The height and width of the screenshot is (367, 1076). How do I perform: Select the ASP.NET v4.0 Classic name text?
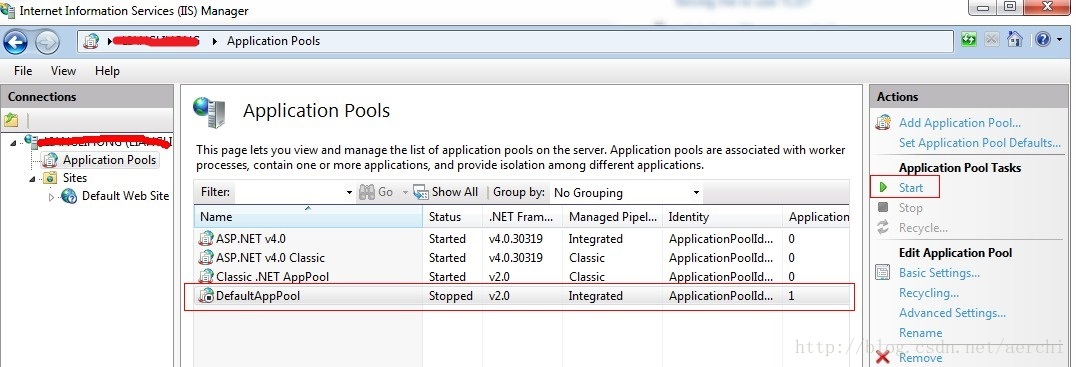pyautogui.click(x=270, y=258)
